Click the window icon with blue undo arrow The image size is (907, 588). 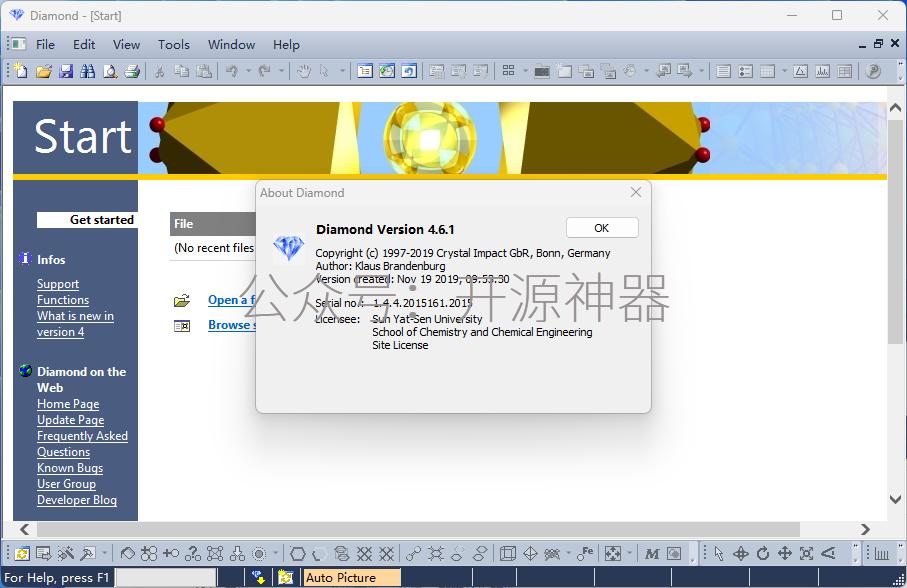tap(409, 71)
